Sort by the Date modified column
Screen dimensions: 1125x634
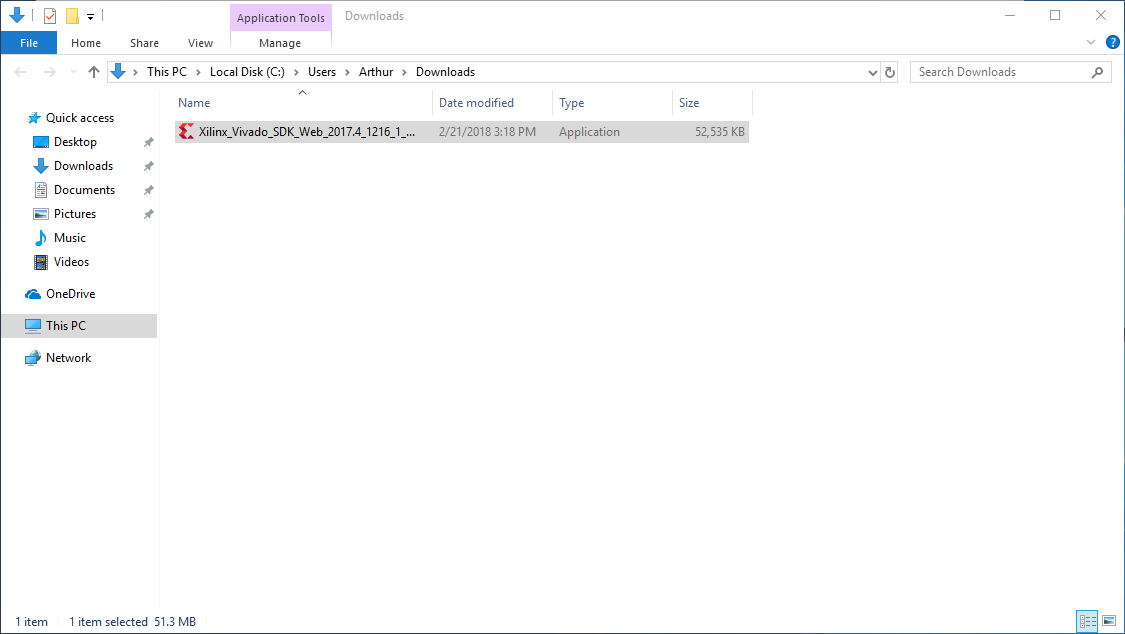pos(492,103)
